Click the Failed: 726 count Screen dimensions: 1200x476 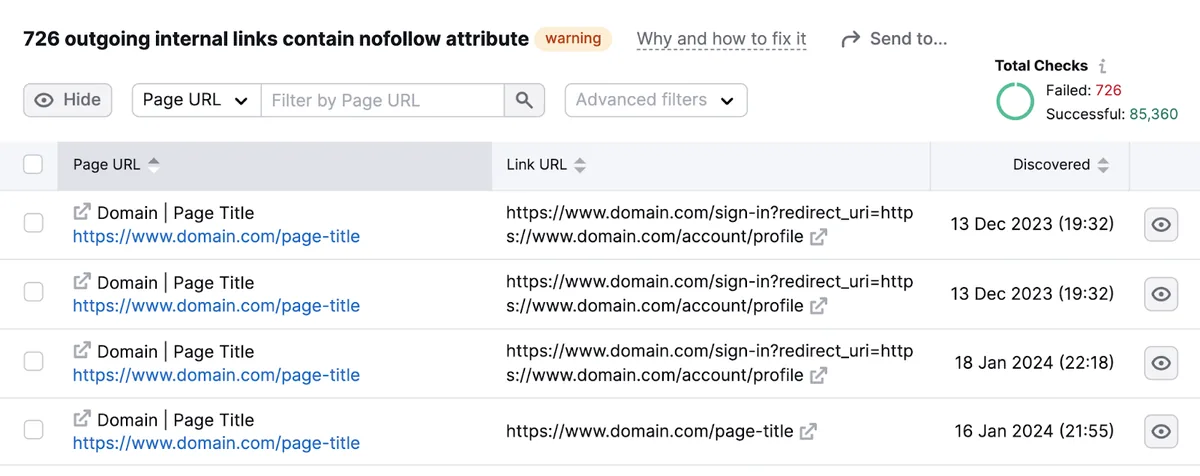pos(1085,90)
